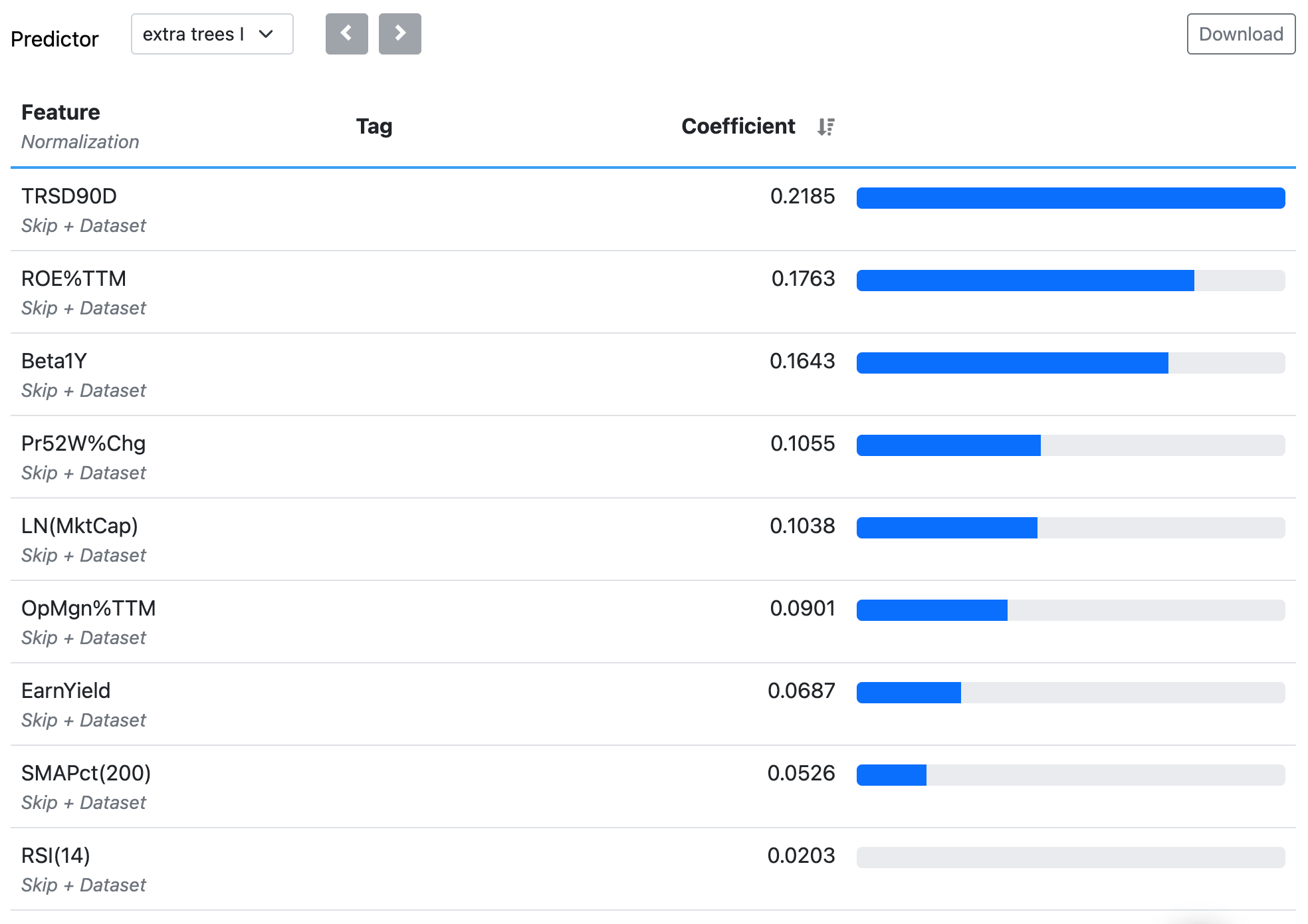The image size is (1308, 924).
Task: Click the previous predictor arrow button
Action: 346,34
